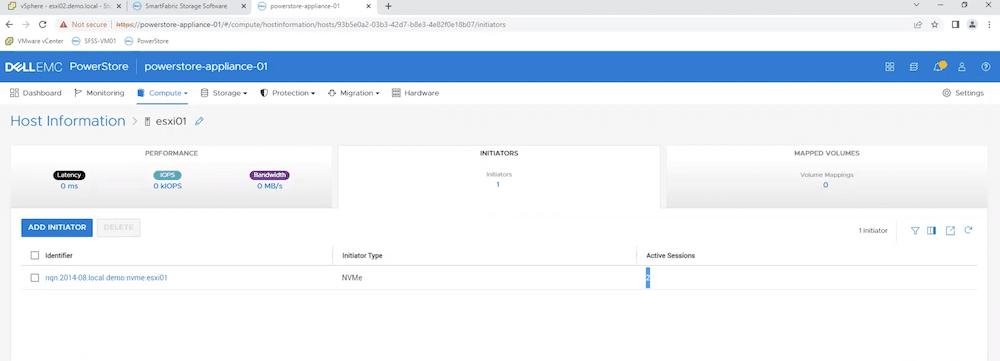Toggle the browser side panel icon
The image size is (1000, 361).
click(955, 24)
